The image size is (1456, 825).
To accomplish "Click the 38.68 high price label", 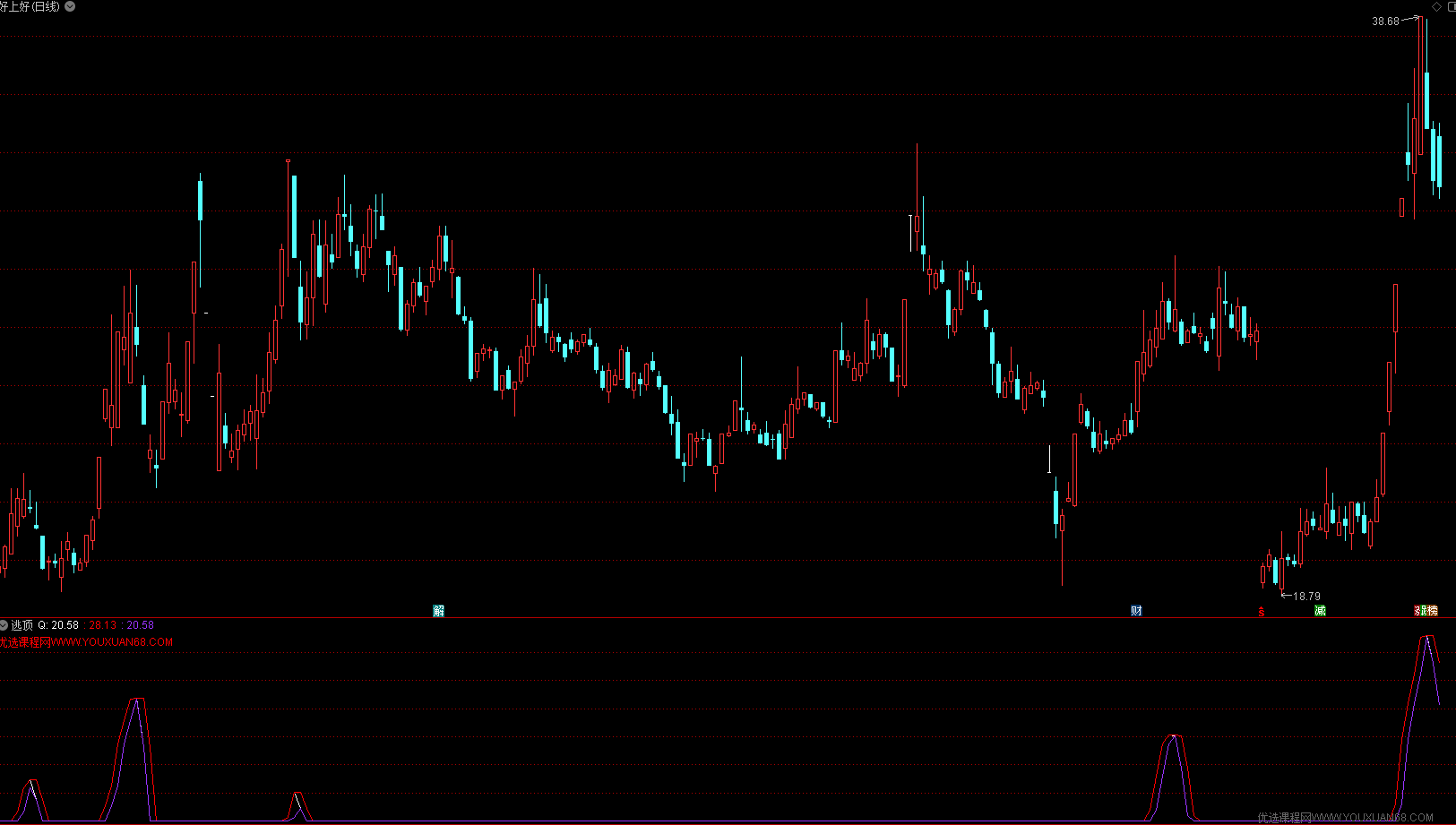I will 1385,21.
